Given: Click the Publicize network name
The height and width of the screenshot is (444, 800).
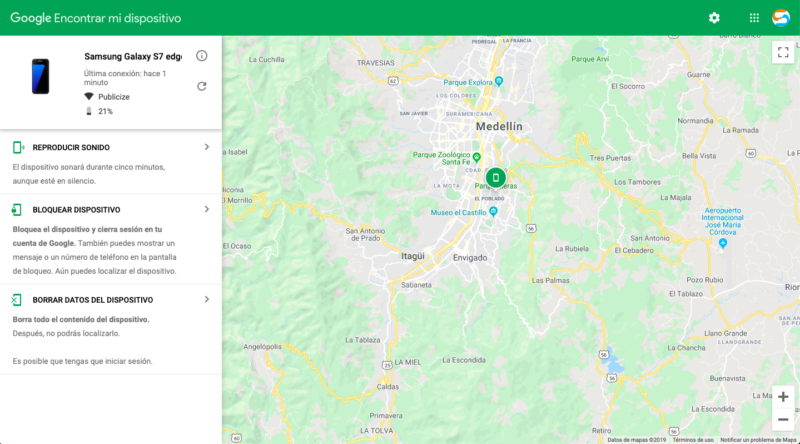Looking at the screenshot, I should [114, 97].
